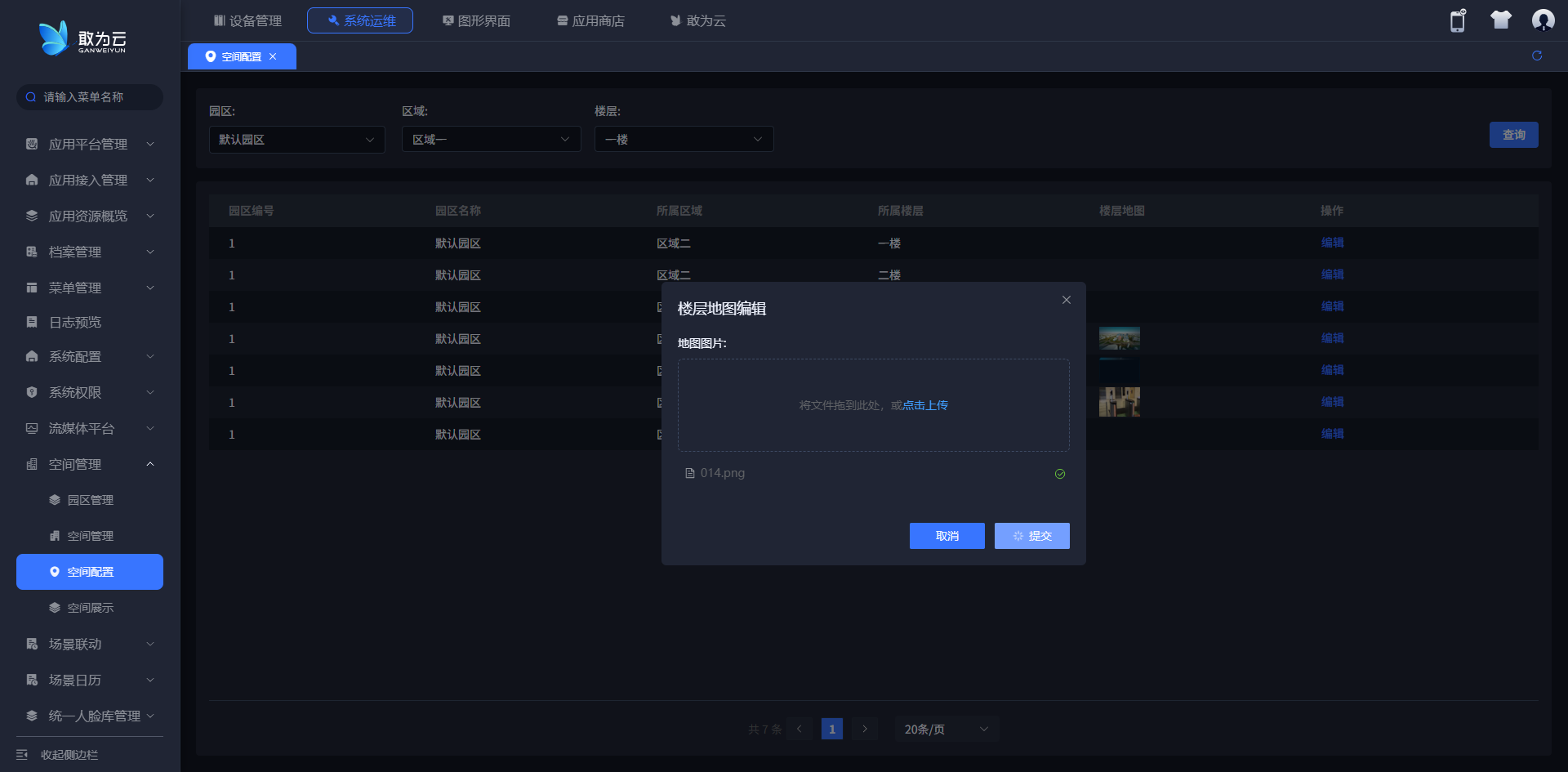The width and height of the screenshot is (1568, 772).
Task: Click the 统一人脸库管理 sidebar icon
Action: pyautogui.click(x=32, y=716)
